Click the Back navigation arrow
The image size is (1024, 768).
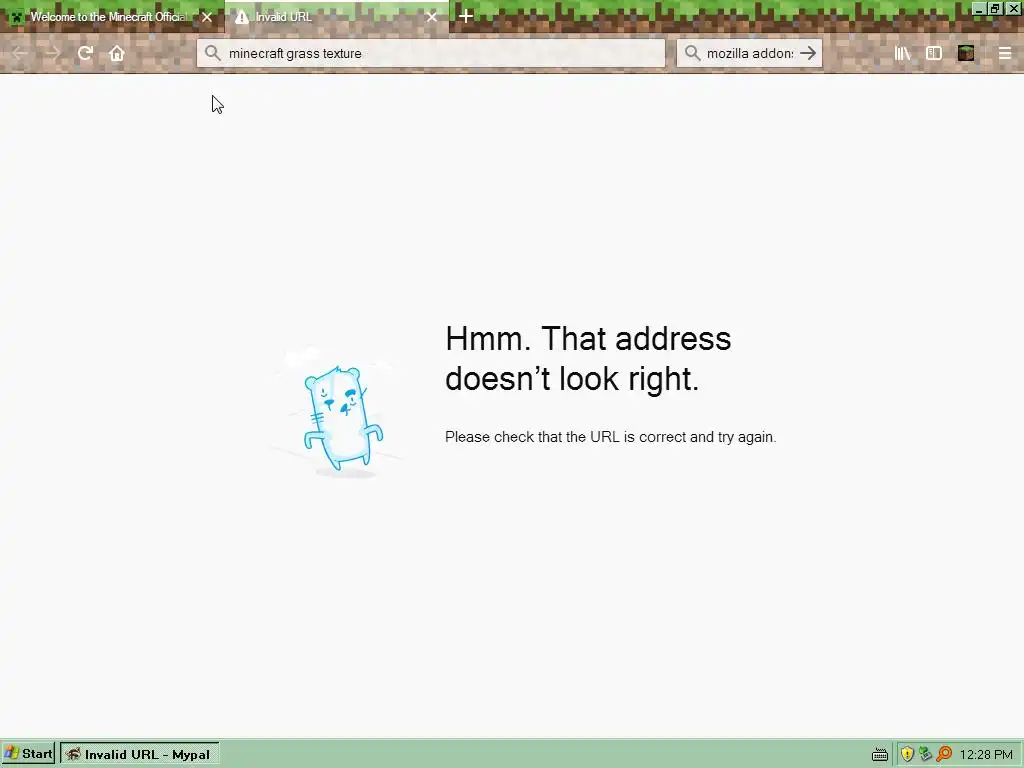click(20, 54)
